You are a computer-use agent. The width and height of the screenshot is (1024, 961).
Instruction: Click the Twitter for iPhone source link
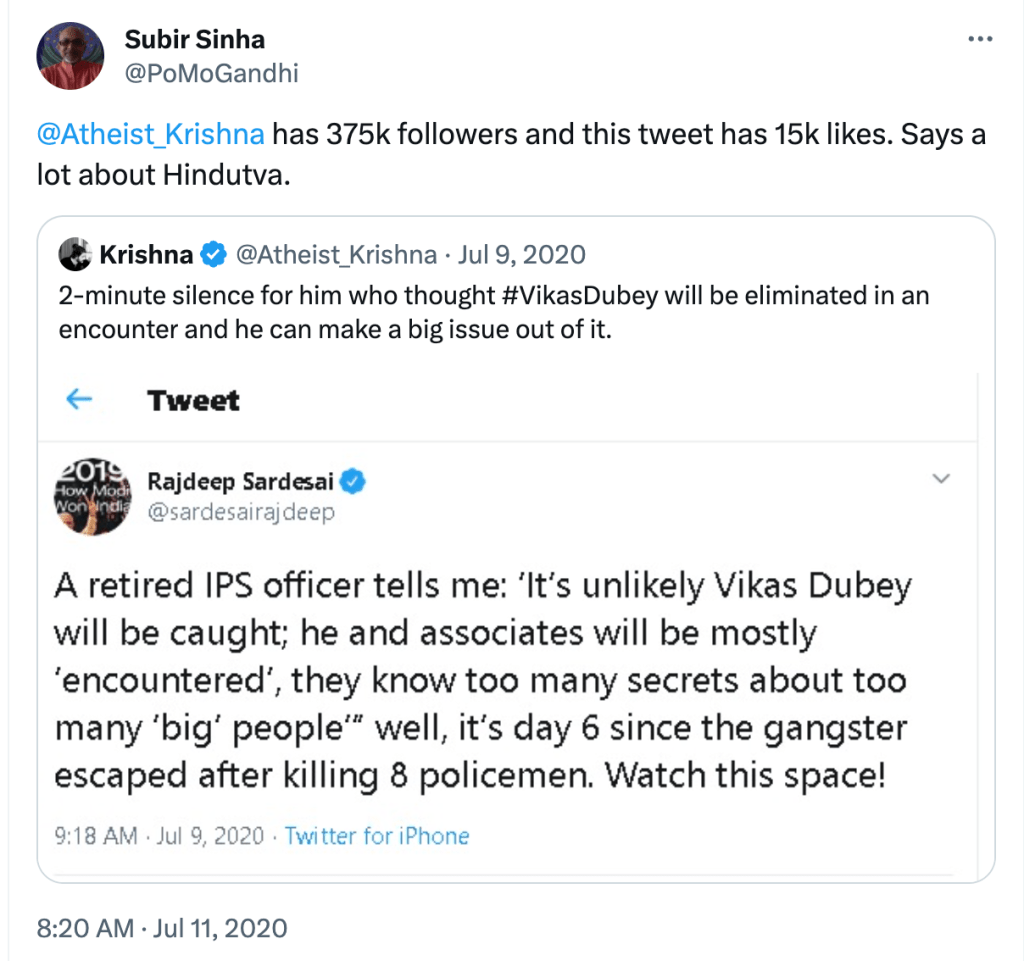377,835
